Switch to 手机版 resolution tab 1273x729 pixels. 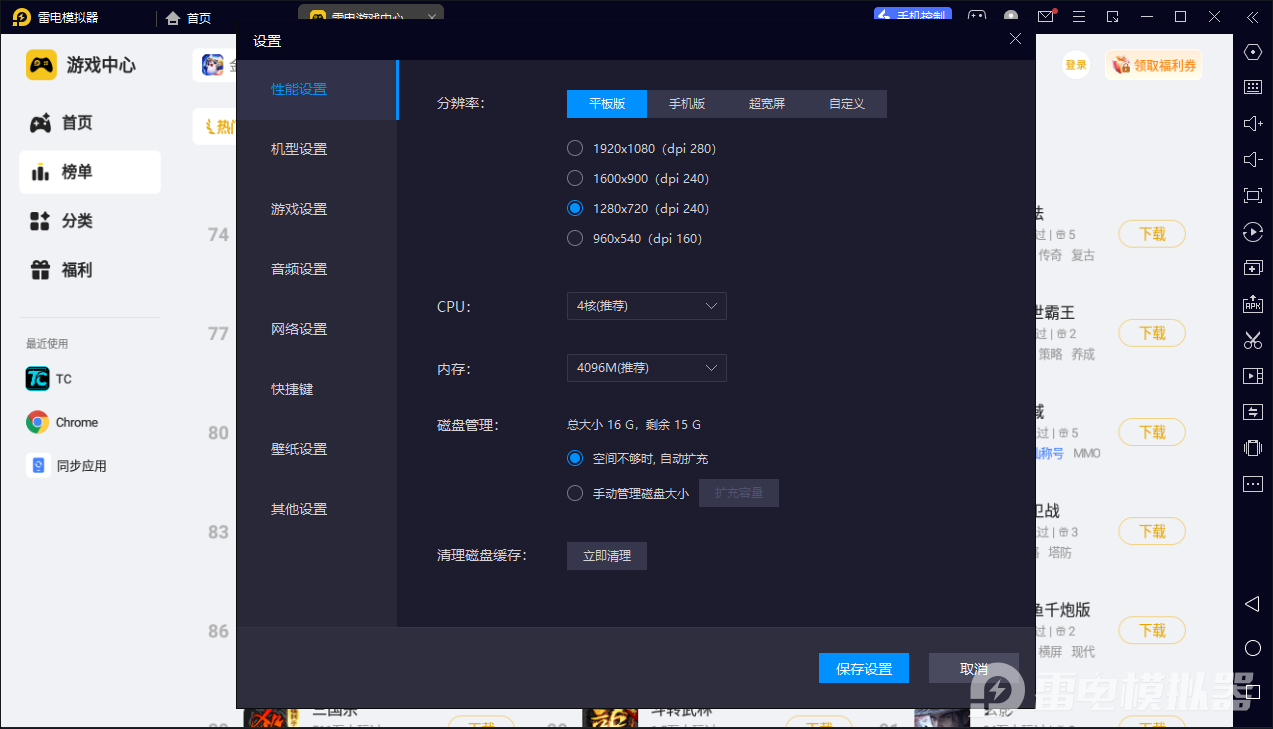point(687,104)
